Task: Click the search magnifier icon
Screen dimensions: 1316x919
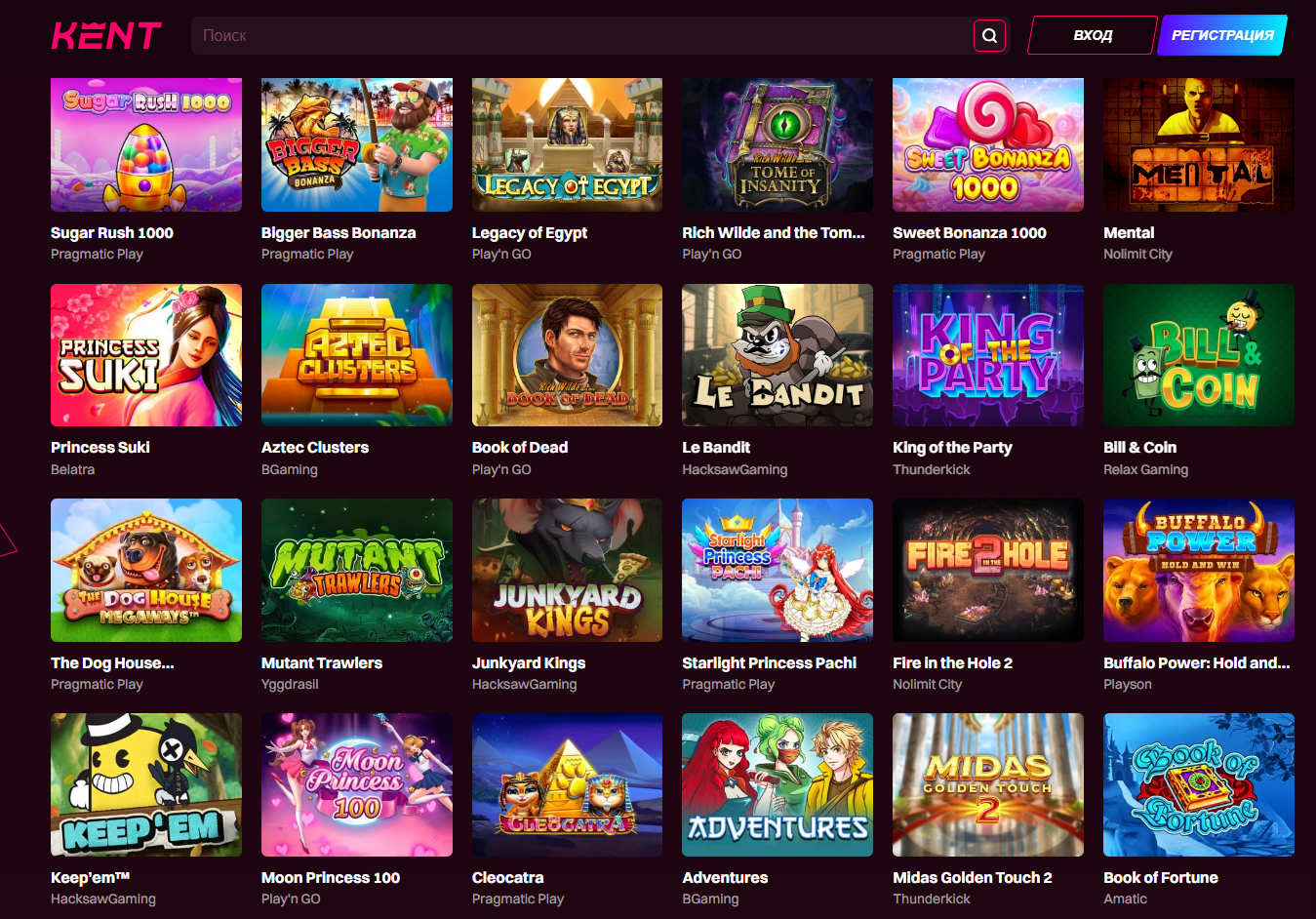Action: click(989, 36)
